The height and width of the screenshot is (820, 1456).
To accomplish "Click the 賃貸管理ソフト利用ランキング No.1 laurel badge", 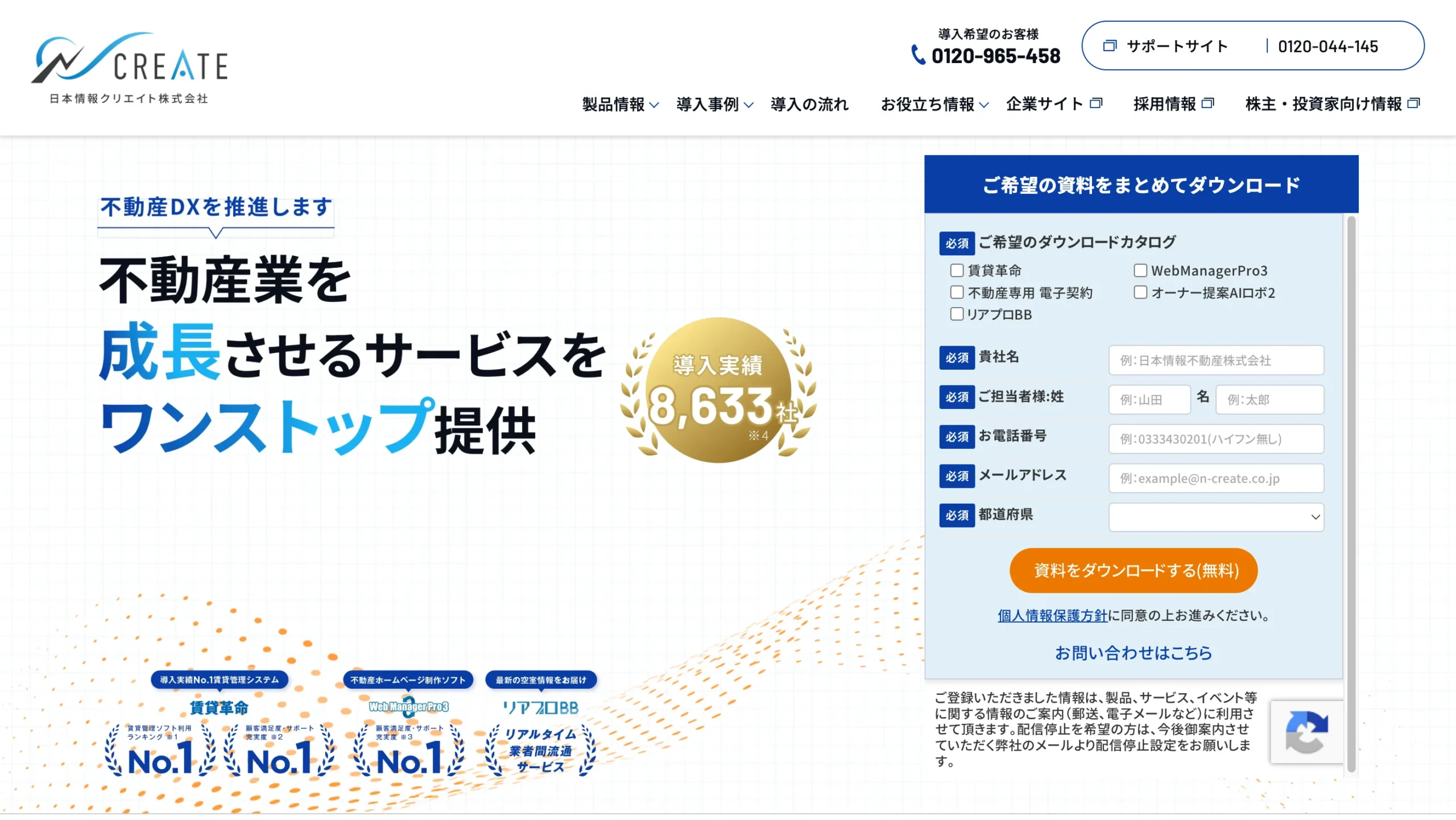I will 160,751.
